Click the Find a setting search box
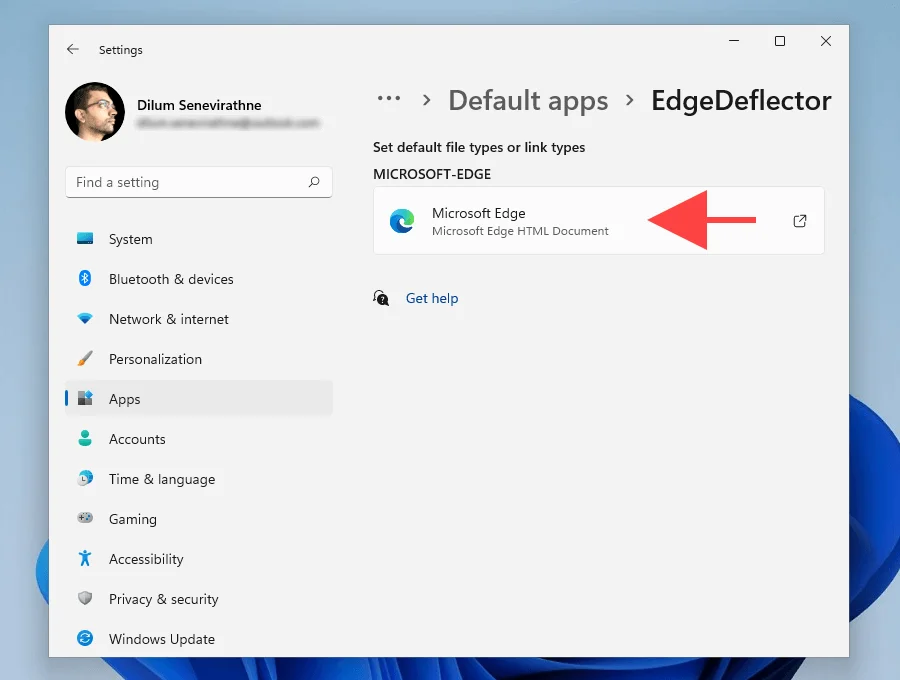 point(199,182)
